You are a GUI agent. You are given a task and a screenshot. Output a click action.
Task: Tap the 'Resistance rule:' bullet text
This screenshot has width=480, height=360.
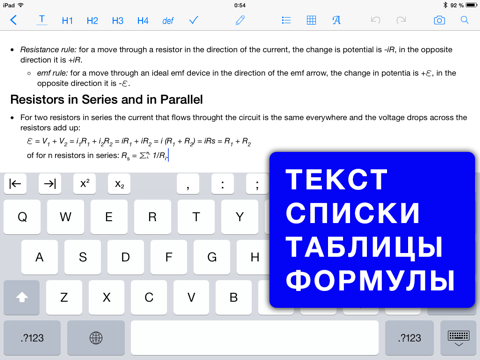(x=49, y=50)
